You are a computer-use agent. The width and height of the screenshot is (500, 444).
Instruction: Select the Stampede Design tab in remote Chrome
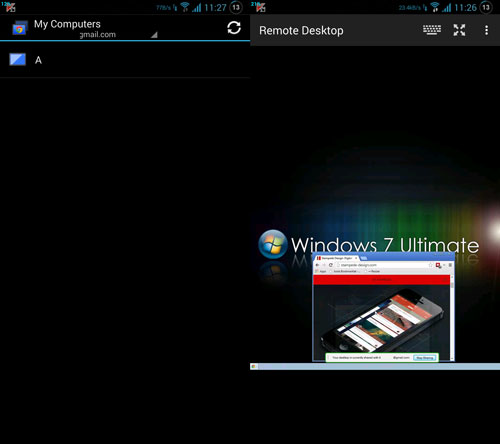(336, 258)
